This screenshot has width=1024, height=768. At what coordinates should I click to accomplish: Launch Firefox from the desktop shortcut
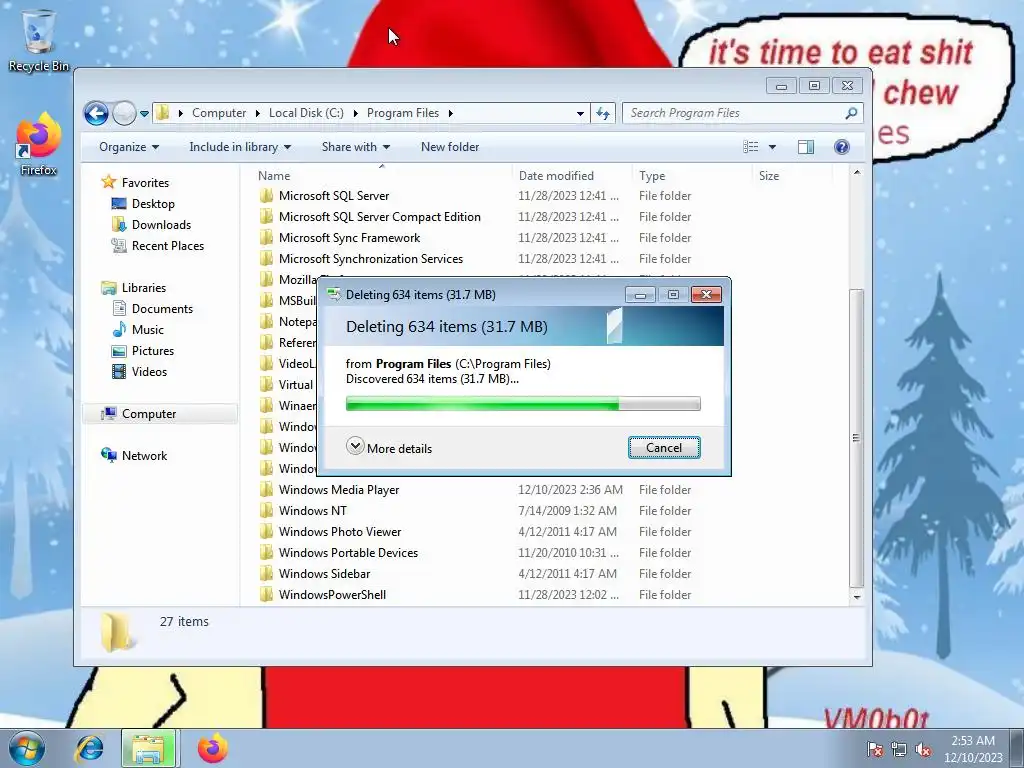point(39,145)
